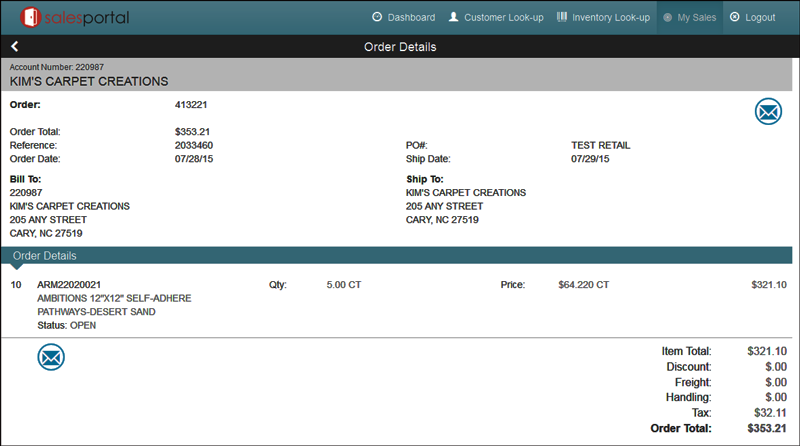
Task: Click order number 413221
Action: 192,103
